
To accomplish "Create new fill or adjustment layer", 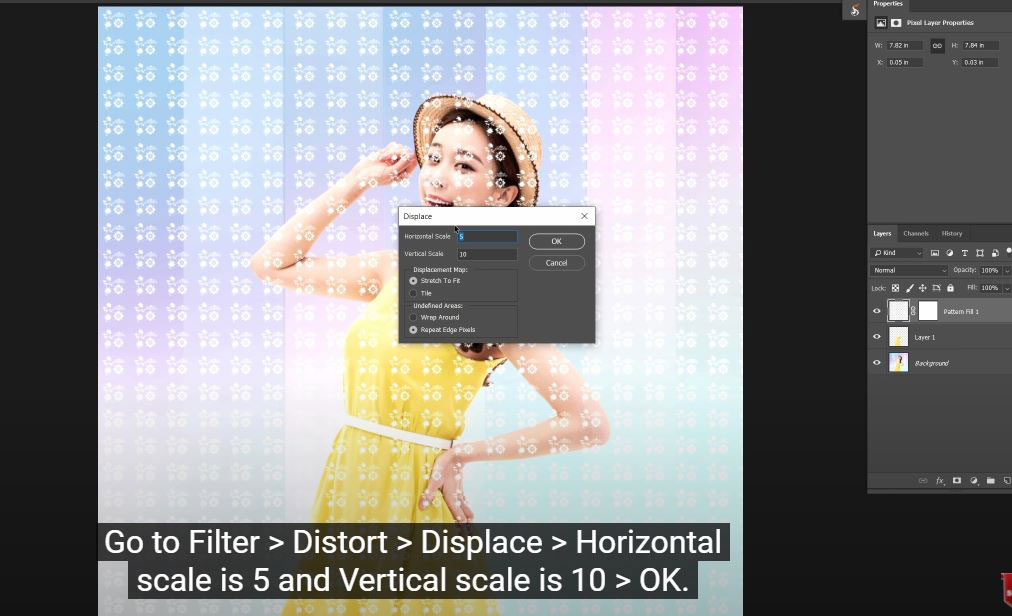I will click(x=974, y=481).
